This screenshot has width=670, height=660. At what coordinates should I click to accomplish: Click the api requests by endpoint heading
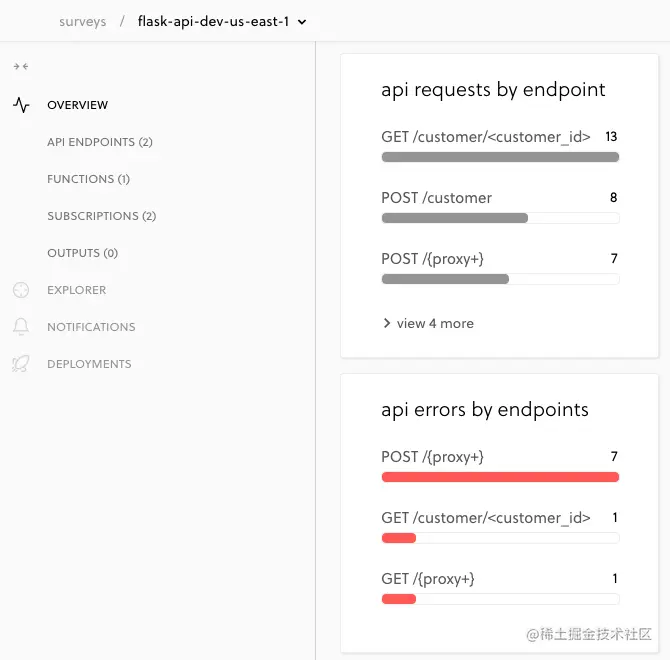[493, 90]
